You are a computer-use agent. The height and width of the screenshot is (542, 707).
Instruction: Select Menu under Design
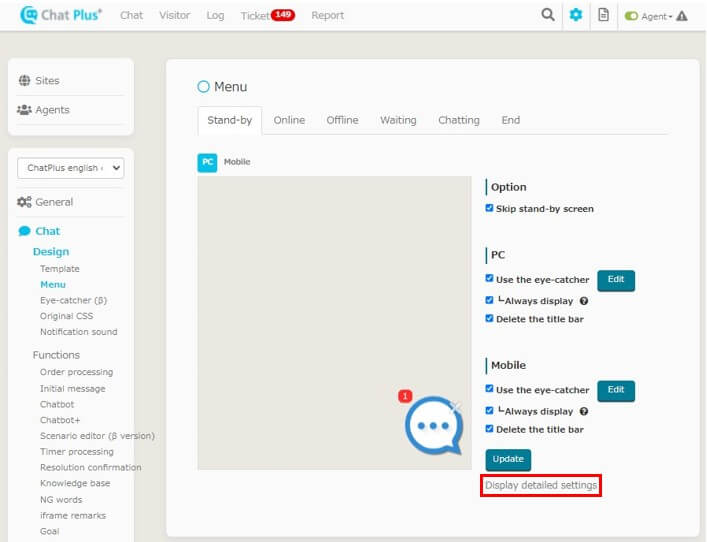(53, 285)
